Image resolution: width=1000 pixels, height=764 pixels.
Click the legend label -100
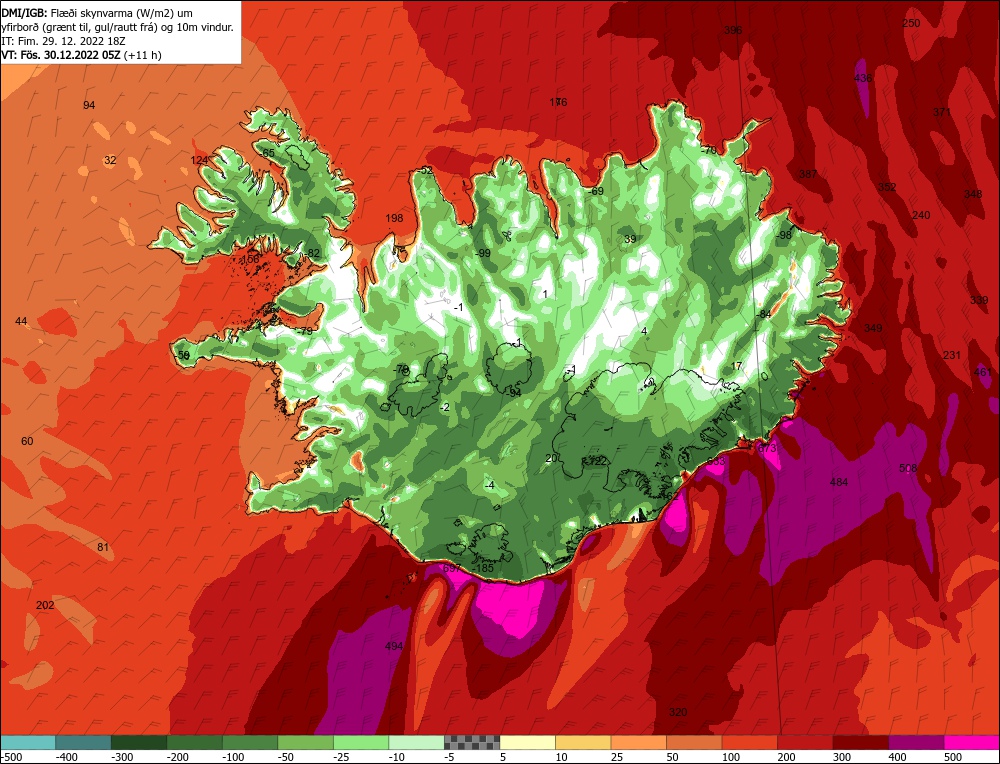click(x=233, y=757)
